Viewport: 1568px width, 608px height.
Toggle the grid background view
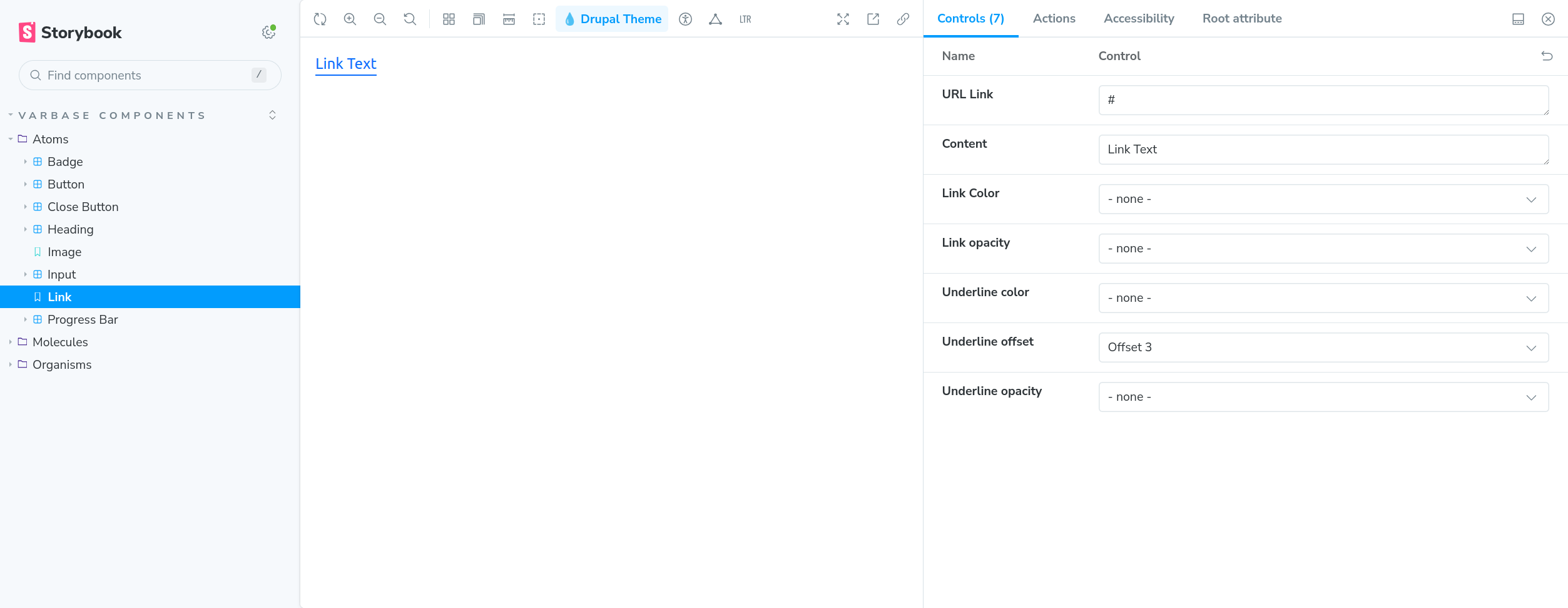449,19
